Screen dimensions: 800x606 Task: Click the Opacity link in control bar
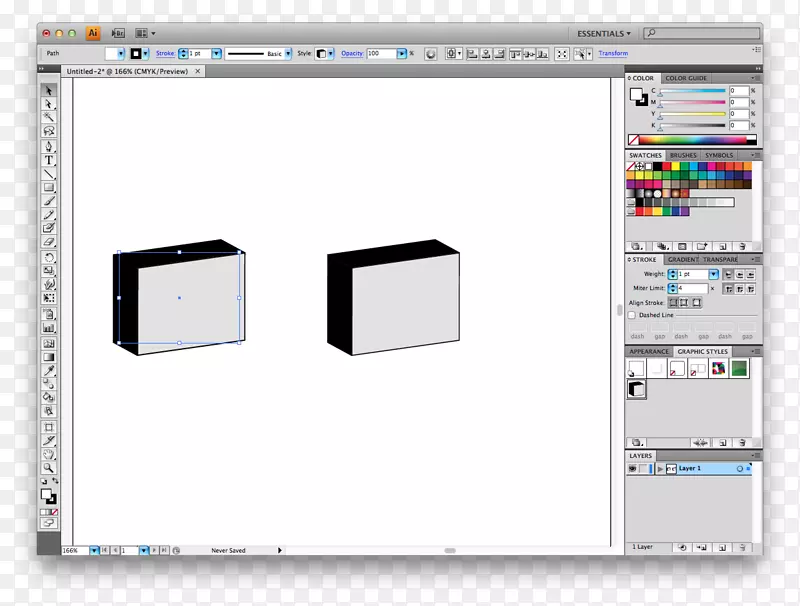click(x=352, y=53)
